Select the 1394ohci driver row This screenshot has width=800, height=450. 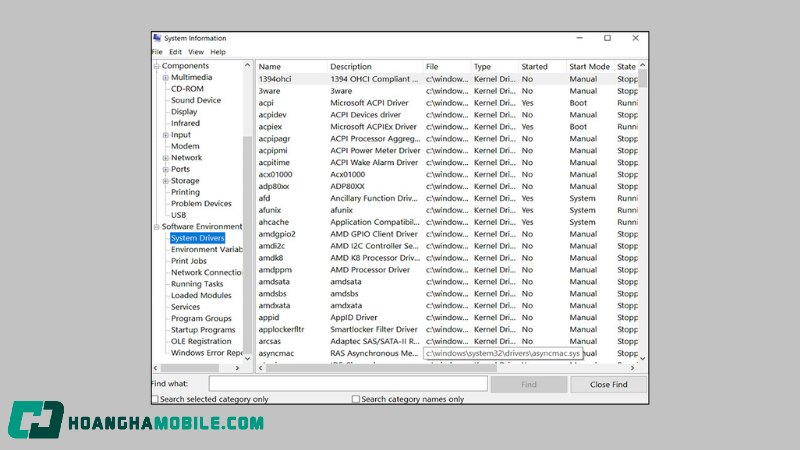[447, 79]
